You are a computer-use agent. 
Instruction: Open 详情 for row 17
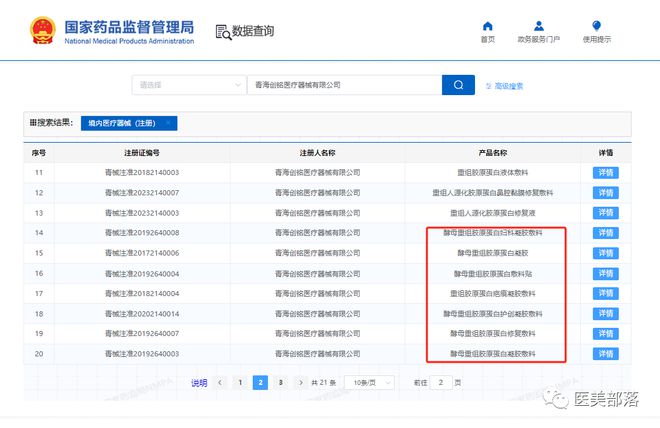[x=606, y=293]
